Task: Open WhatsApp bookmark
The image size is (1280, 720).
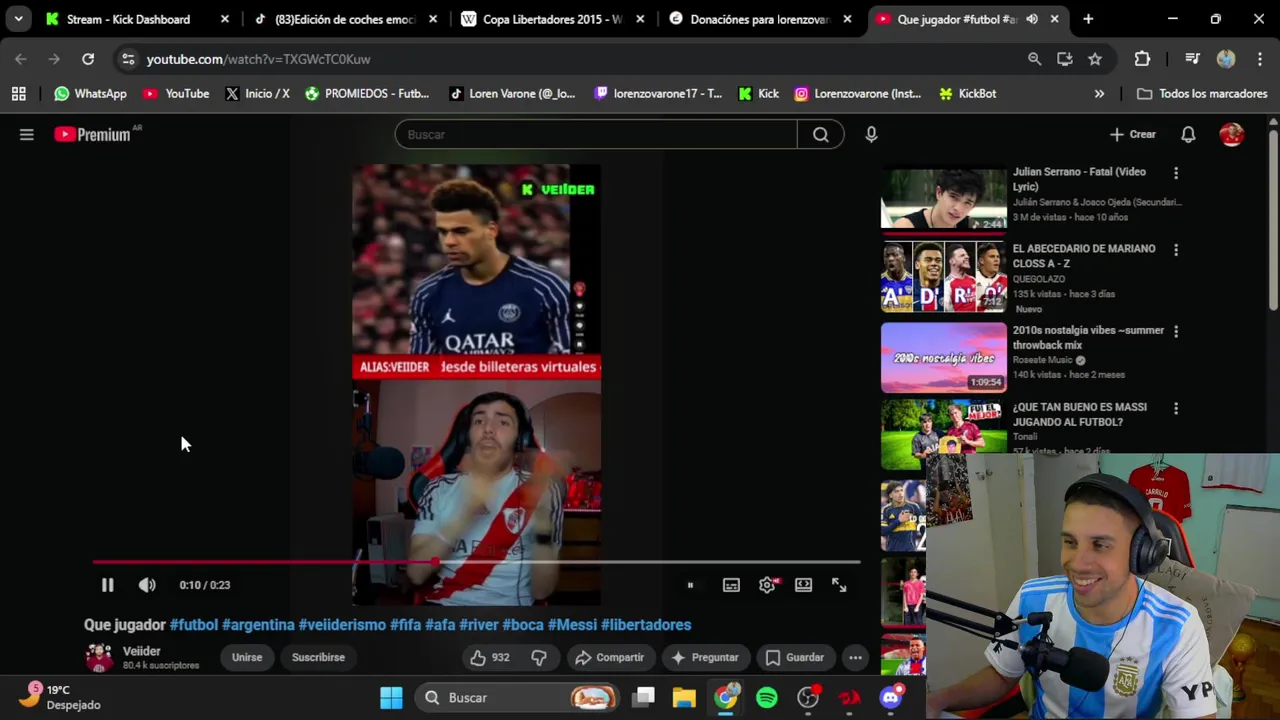Action: coord(90,94)
